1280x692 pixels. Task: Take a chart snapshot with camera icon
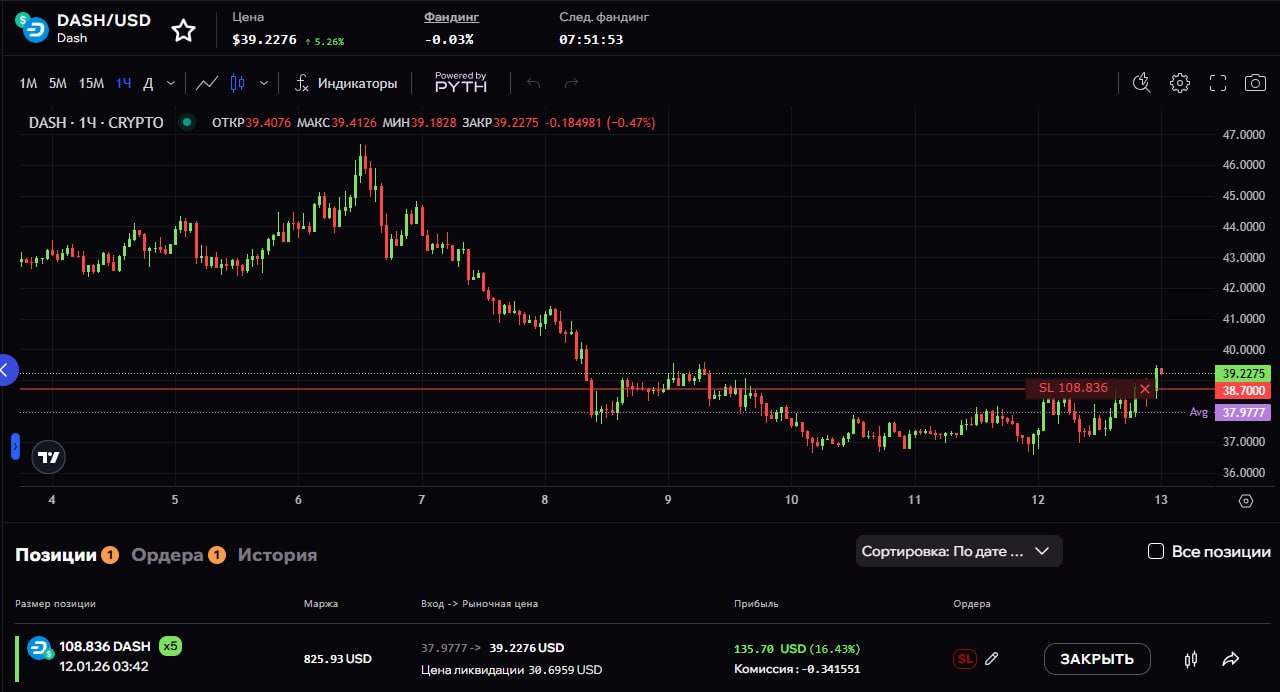click(x=1254, y=83)
